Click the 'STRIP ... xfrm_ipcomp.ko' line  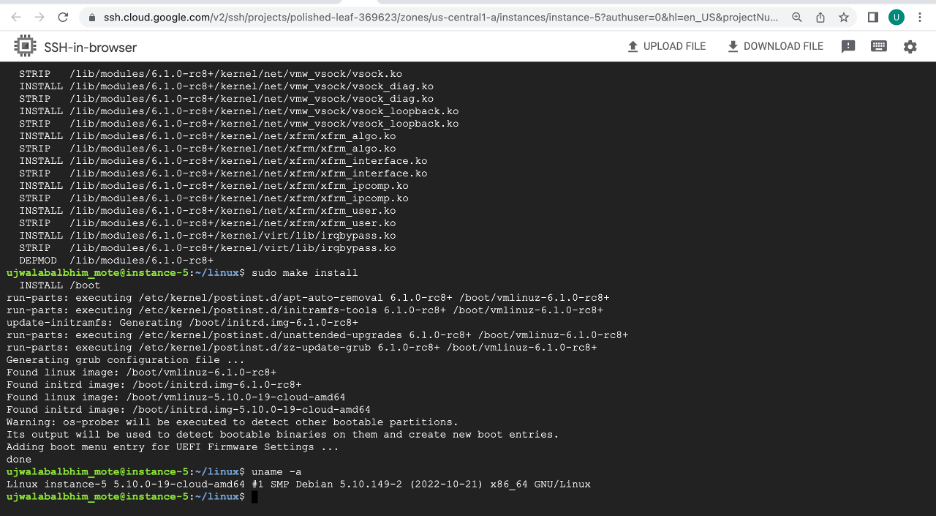click(214, 198)
